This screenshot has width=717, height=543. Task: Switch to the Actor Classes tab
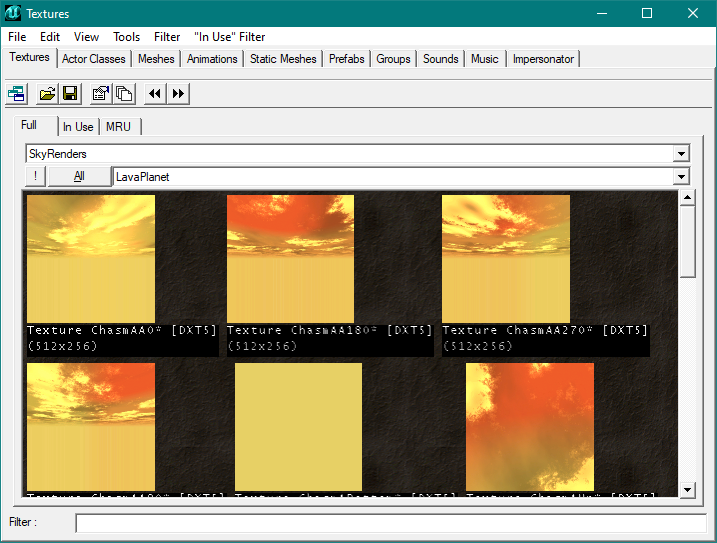(x=94, y=59)
